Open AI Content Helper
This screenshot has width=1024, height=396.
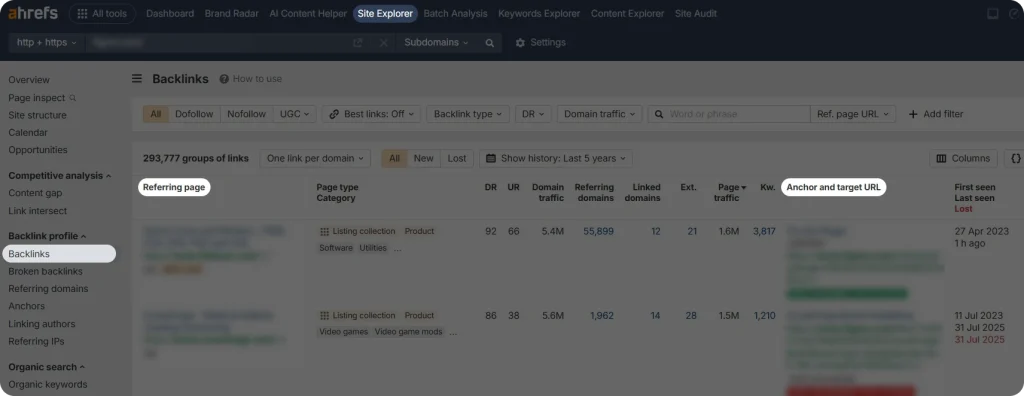coord(308,14)
